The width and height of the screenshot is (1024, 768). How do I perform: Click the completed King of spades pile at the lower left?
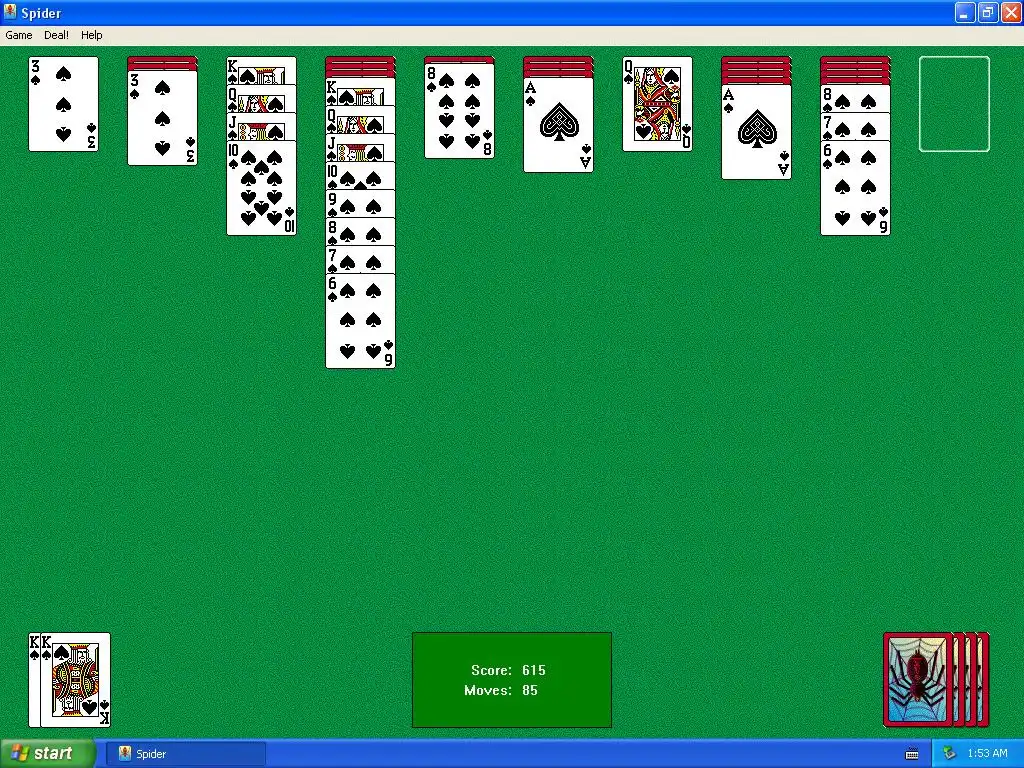pos(69,680)
